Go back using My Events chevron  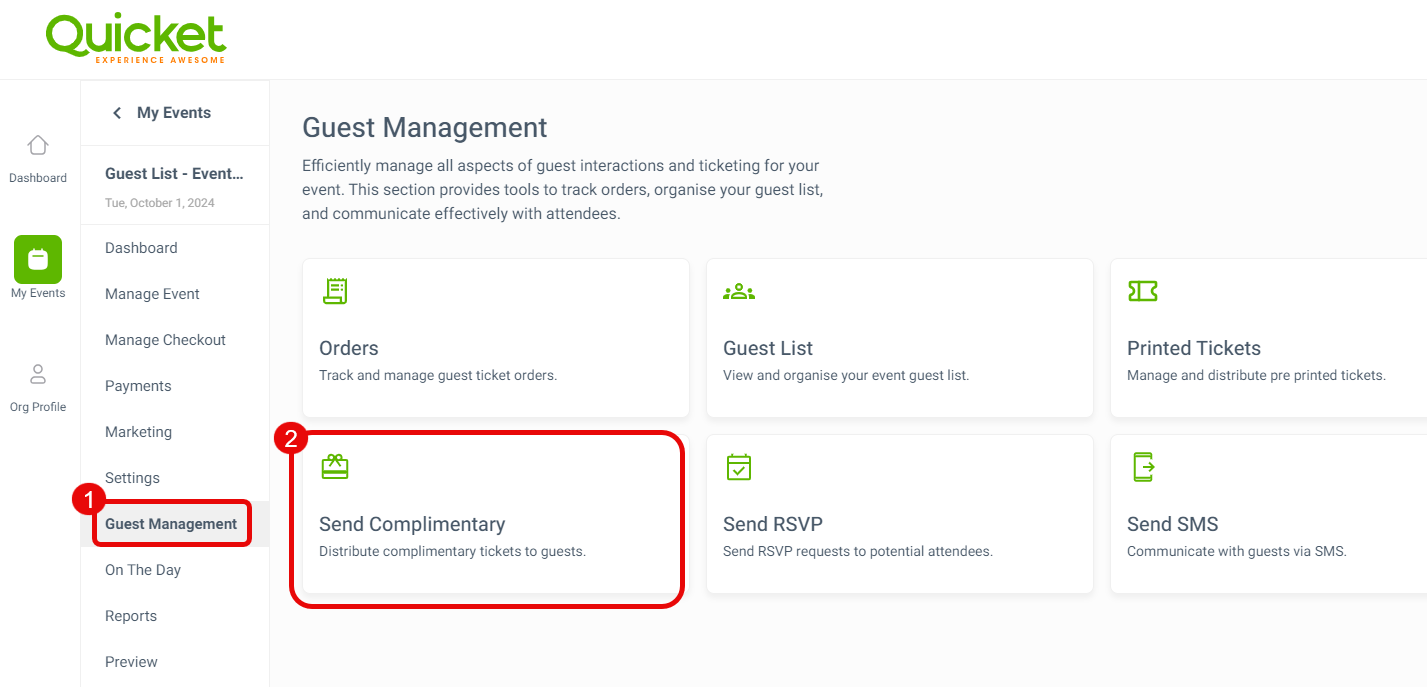[x=117, y=113]
